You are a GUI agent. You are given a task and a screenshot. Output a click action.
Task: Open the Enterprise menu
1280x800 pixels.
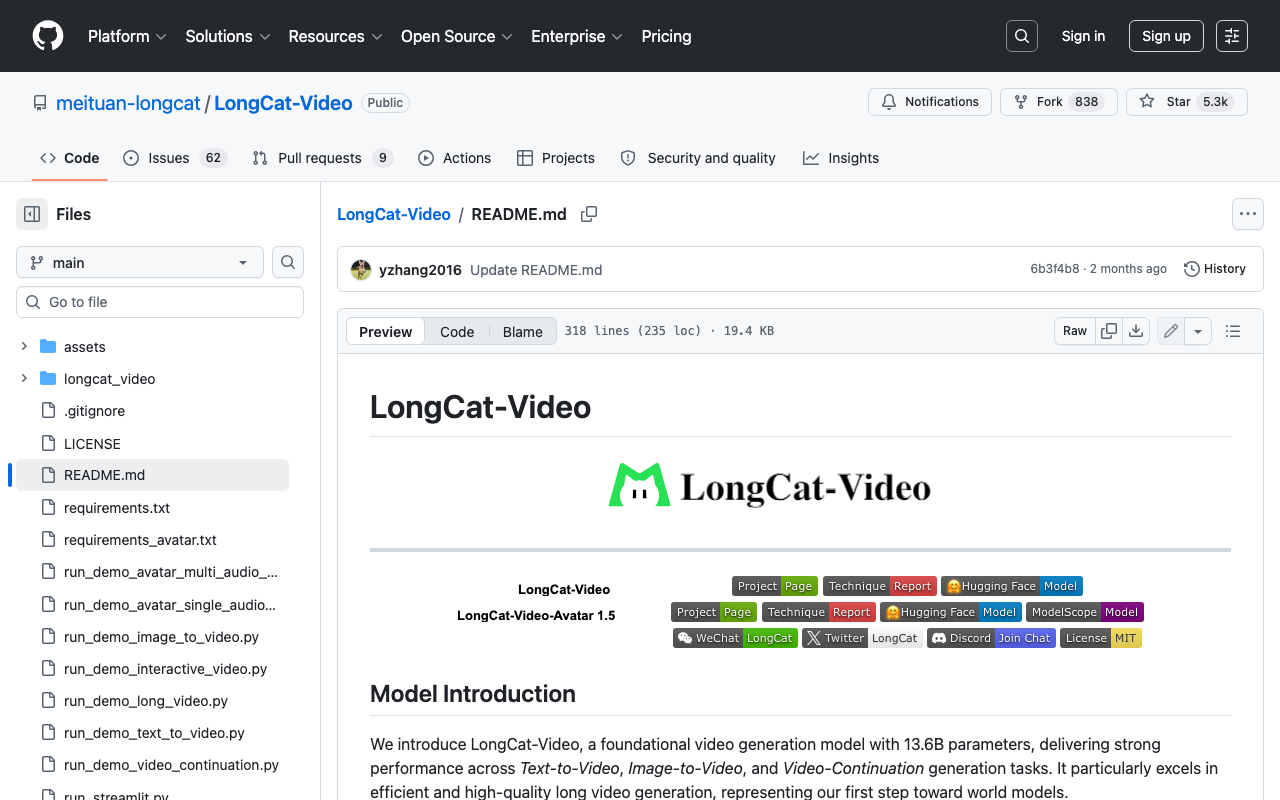[577, 36]
